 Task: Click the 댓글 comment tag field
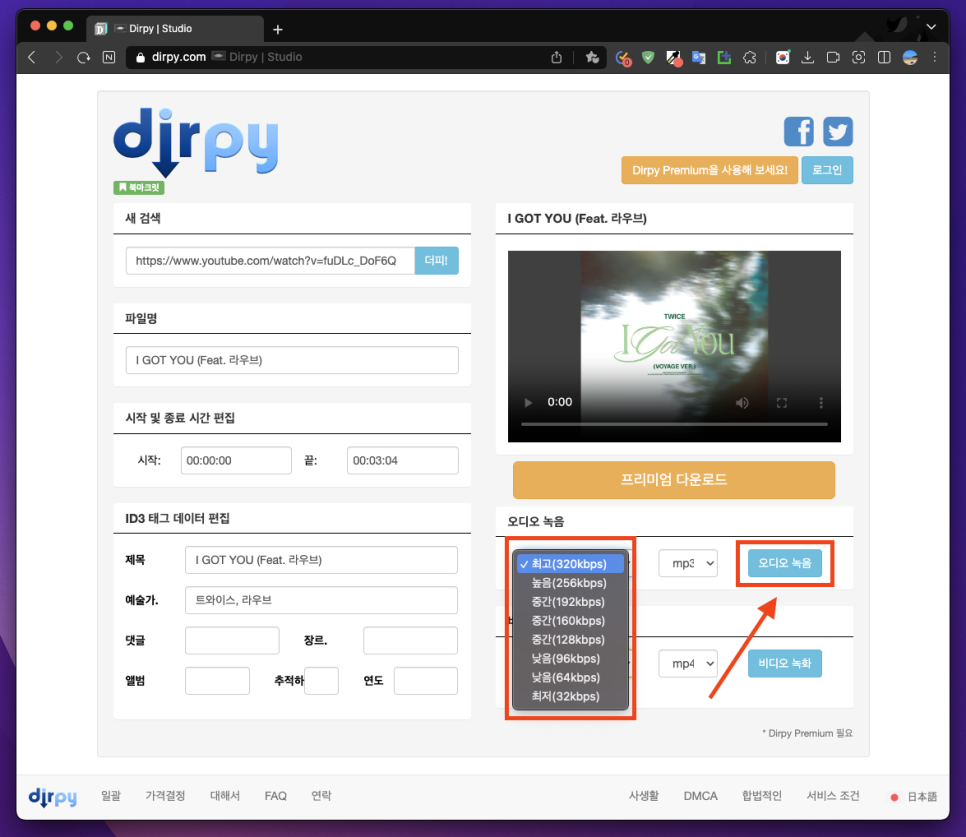click(x=232, y=641)
